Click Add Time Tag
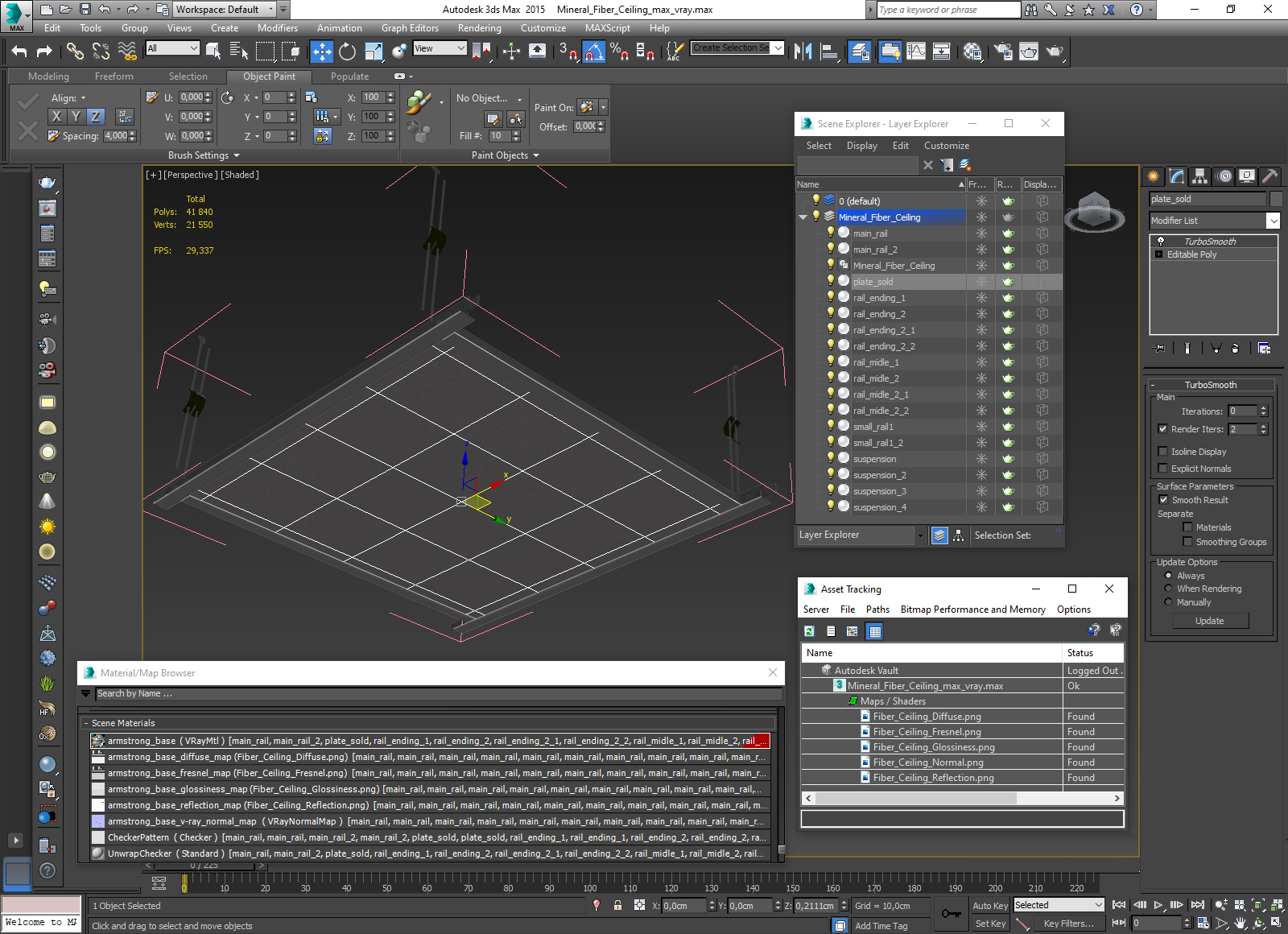 tap(881, 926)
